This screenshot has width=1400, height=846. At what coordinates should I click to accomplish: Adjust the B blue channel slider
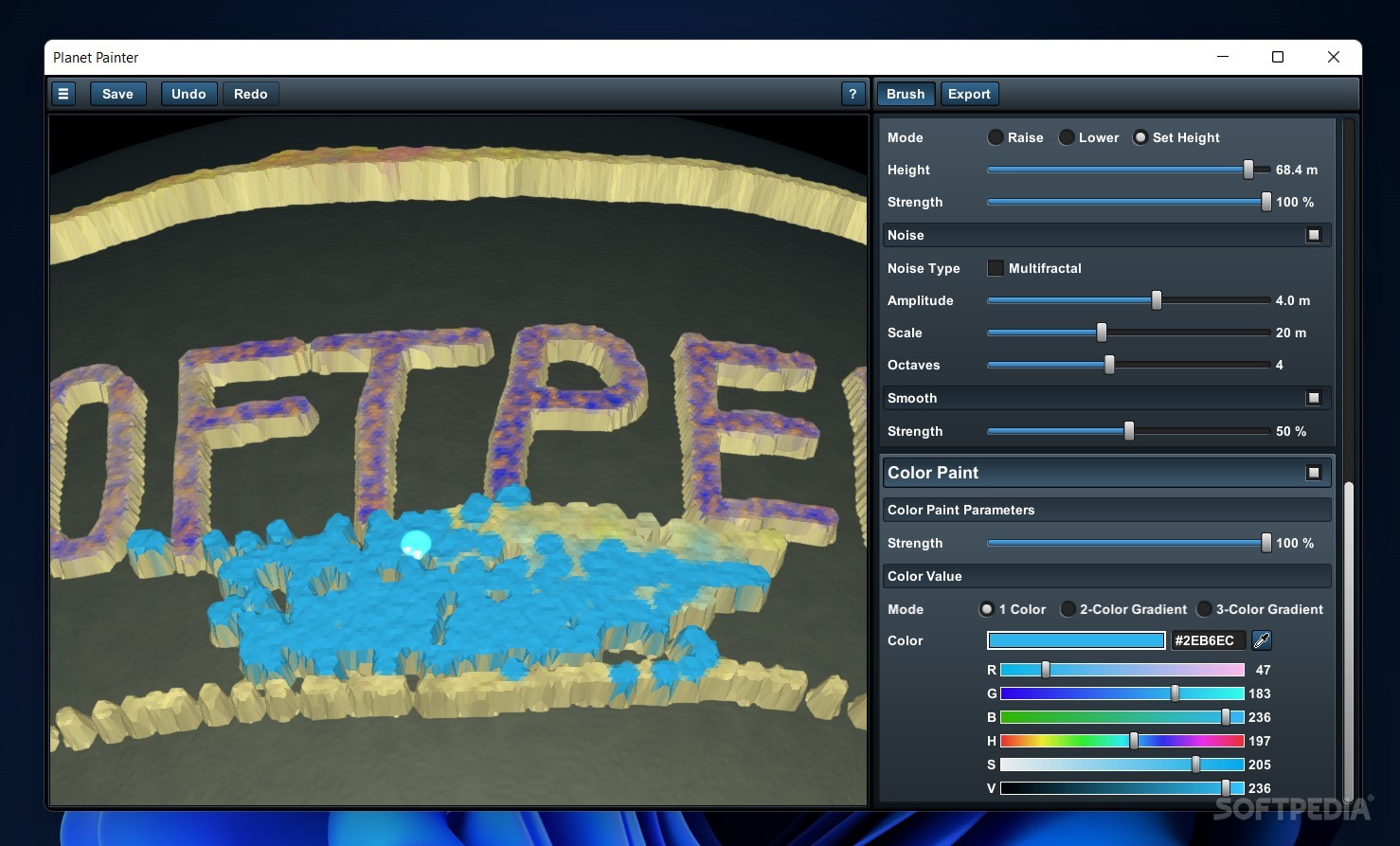(1122, 717)
